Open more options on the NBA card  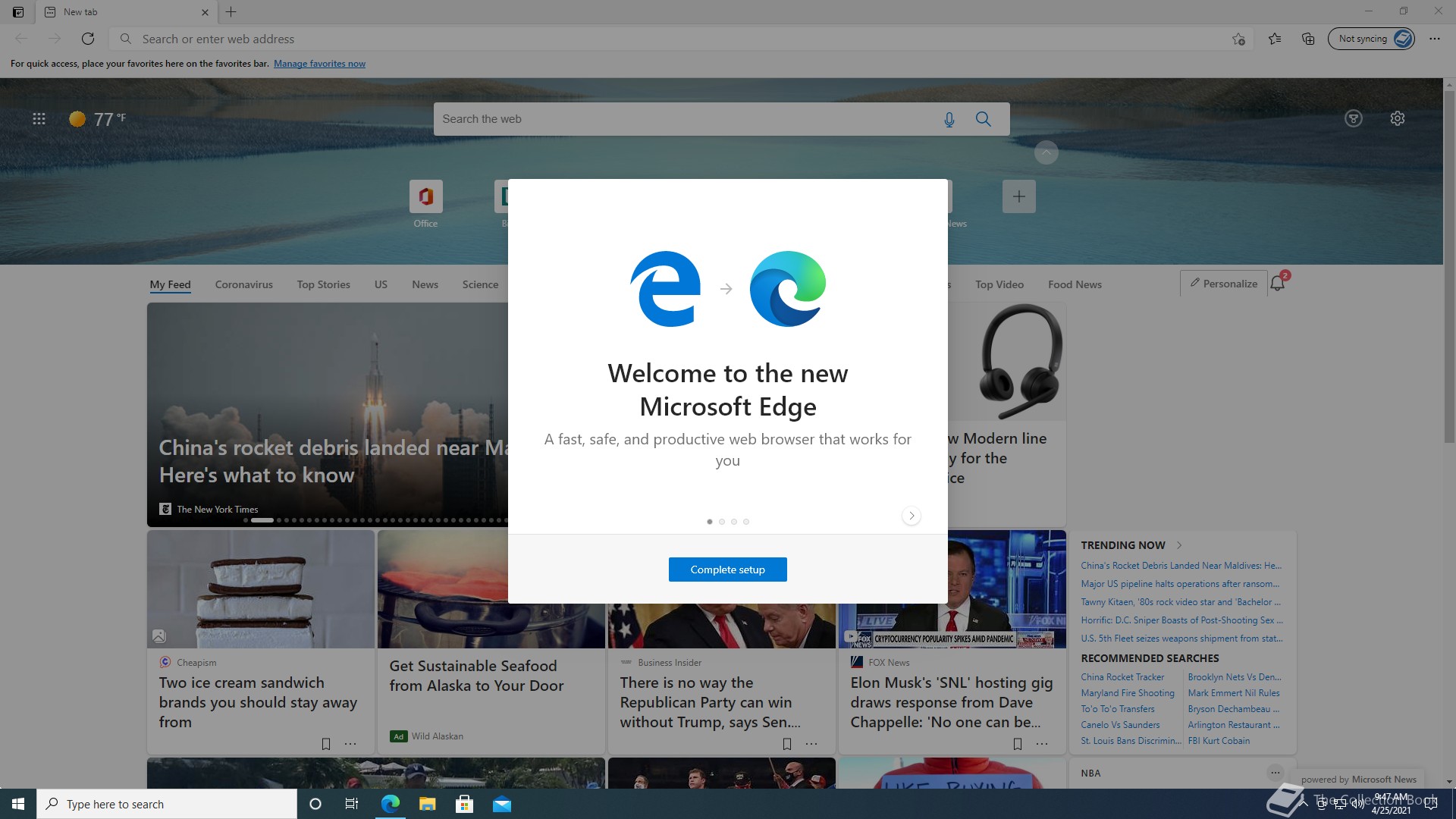pos(1276,773)
